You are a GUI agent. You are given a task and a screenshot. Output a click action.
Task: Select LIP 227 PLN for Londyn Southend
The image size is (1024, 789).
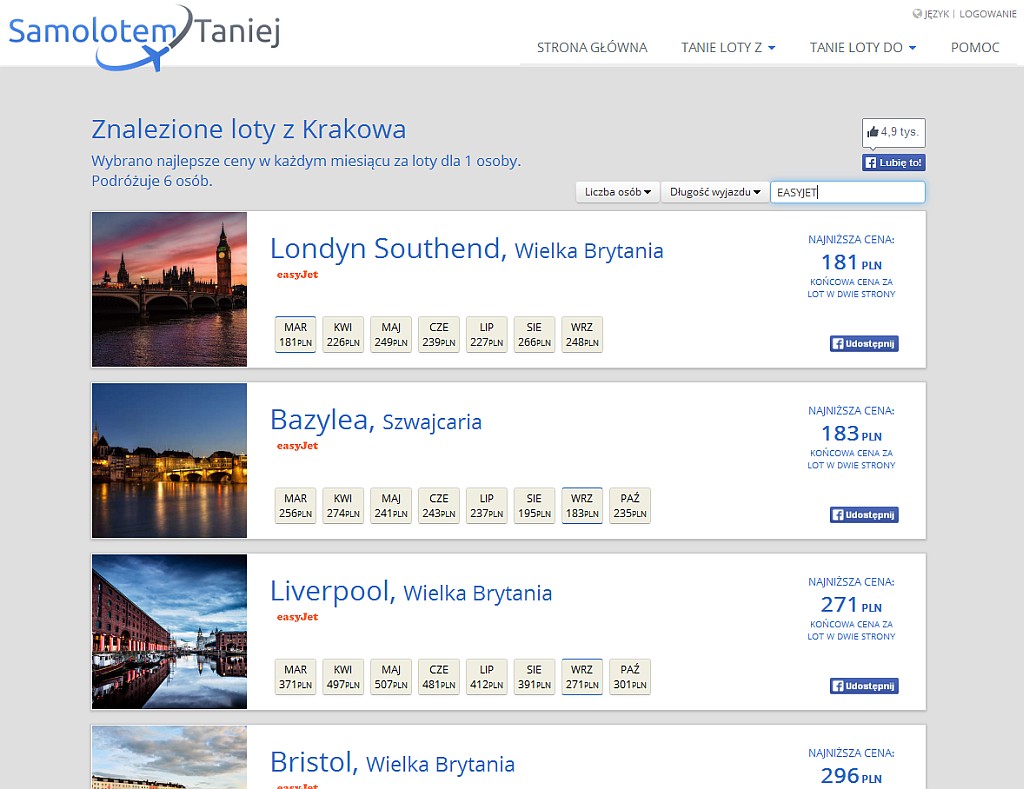(x=487, y=334)
